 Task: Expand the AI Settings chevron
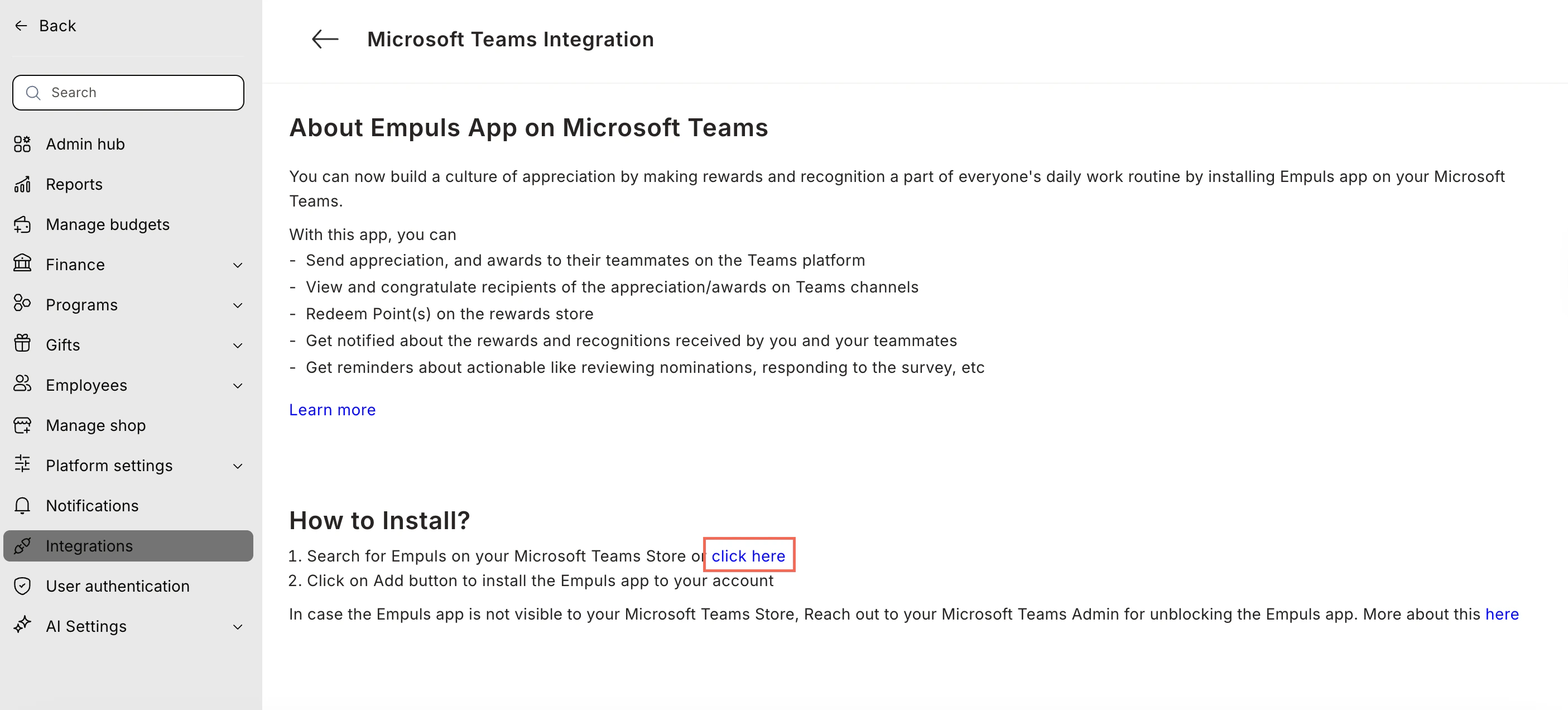[x=238, y=627]
